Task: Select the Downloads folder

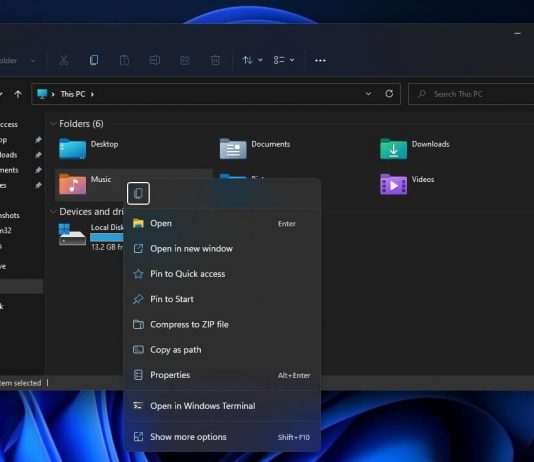Action: pyautogui.click(x=415, y=149)
